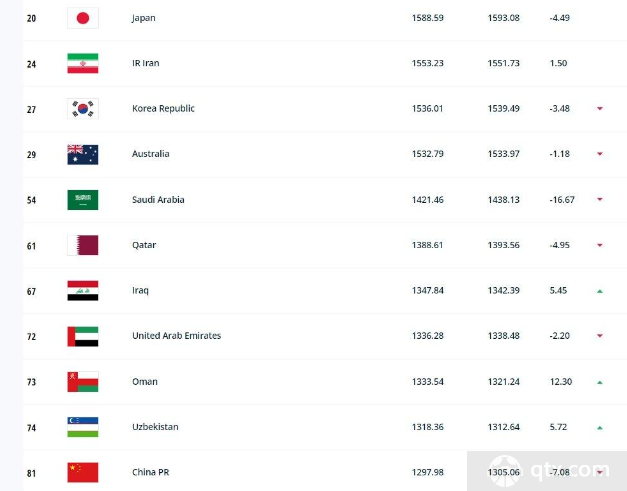Image resolution: width=627 pixels, height=491 pixels.
Task: Open the Uzbekistan team name link
Action: point(155,427)
